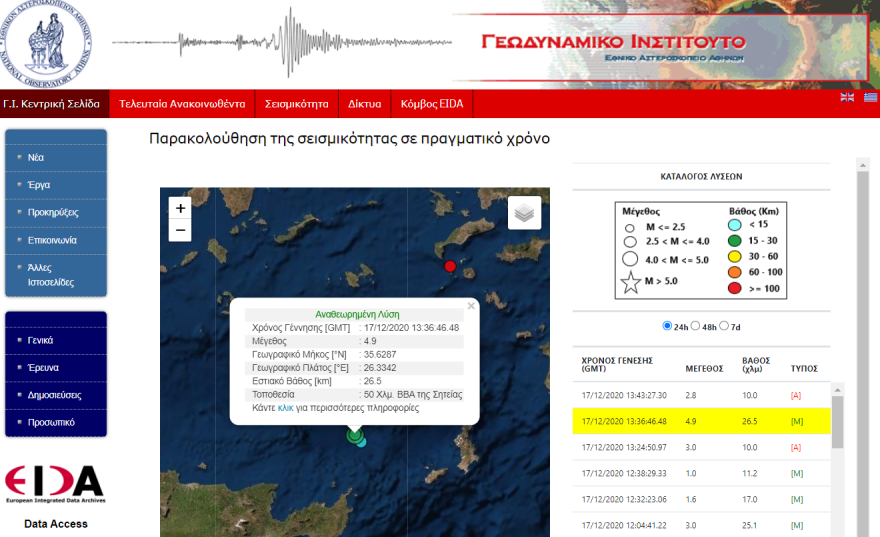Close the earthquake info popup

471,306
